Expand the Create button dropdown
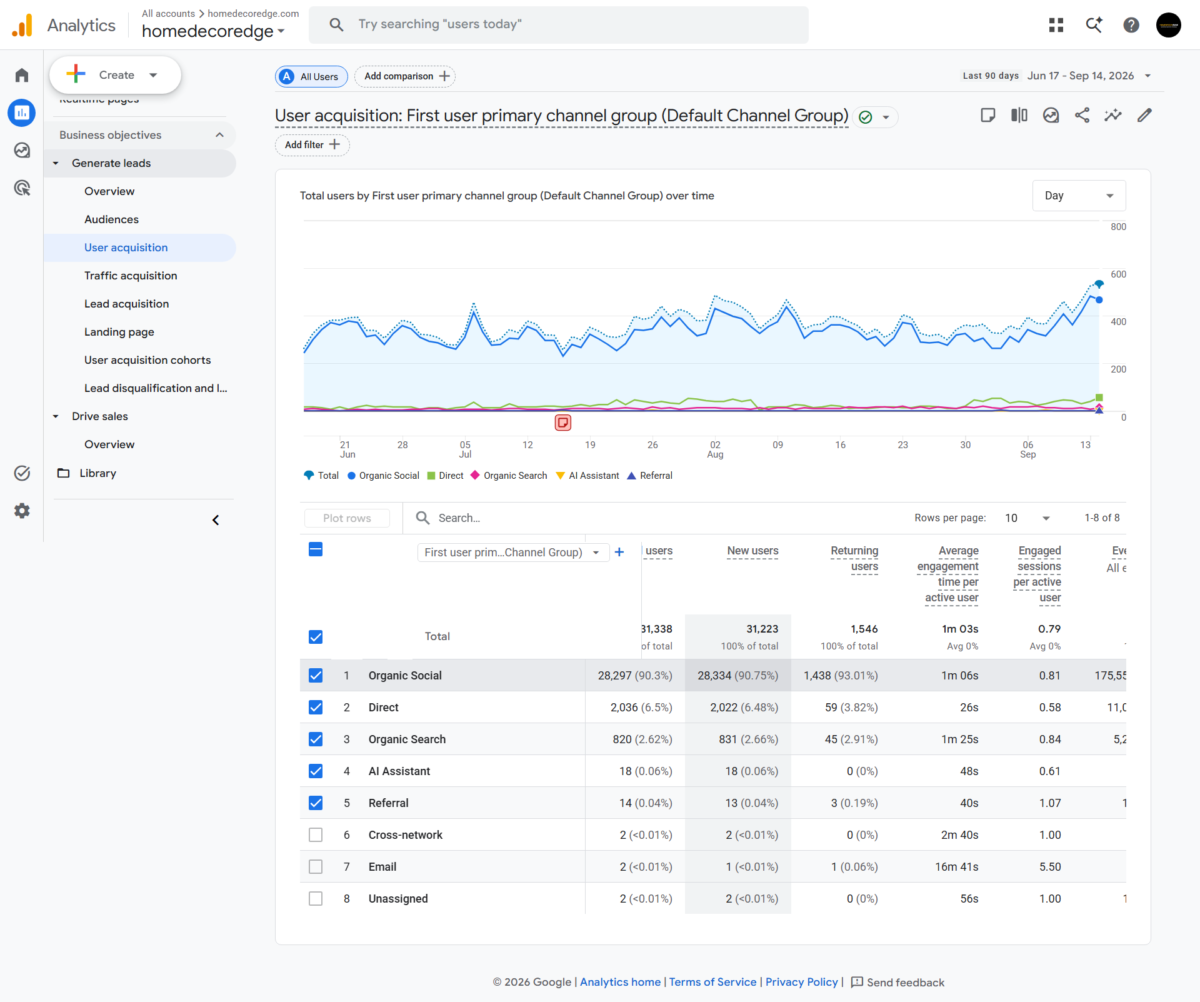This screenshot has width=1200, height=1002. coord(153,75)
